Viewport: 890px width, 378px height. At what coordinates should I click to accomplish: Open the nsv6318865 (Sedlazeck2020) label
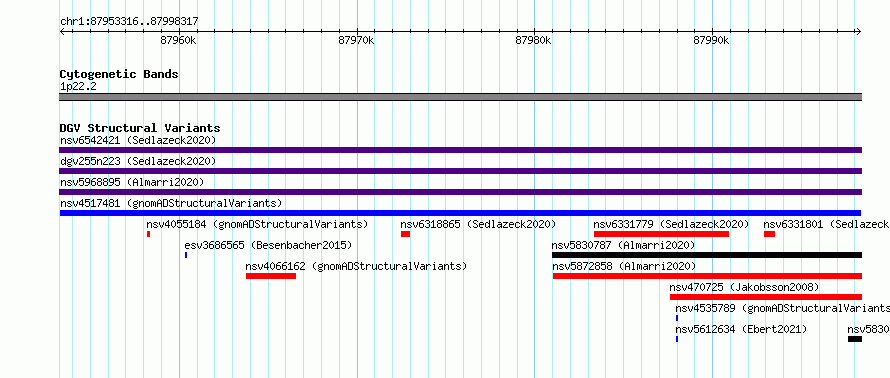tap(478, 224)
